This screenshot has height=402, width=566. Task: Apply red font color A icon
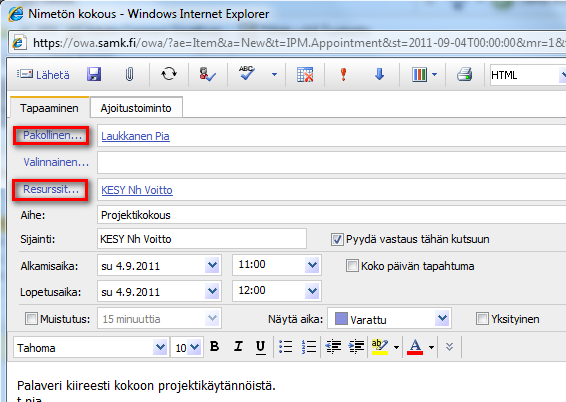[415, 347]
